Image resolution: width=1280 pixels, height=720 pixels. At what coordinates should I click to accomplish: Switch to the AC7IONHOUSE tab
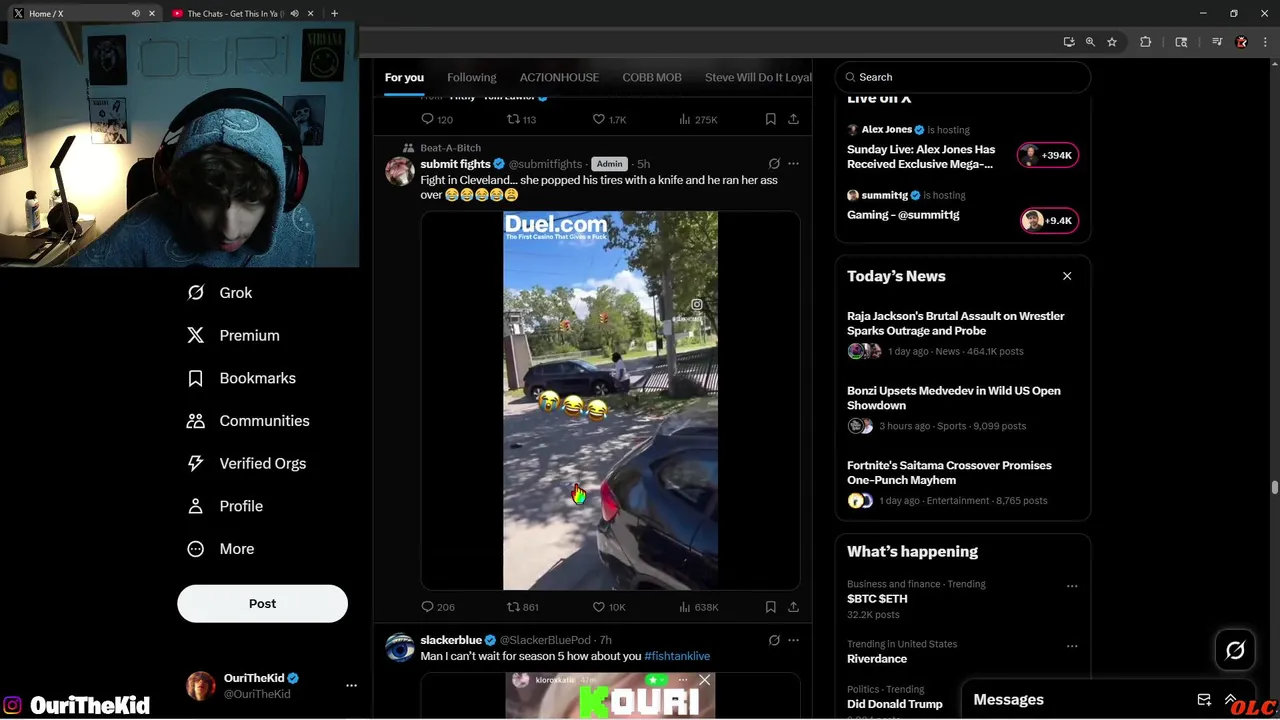pyautogui.click(x=559, y=77)
